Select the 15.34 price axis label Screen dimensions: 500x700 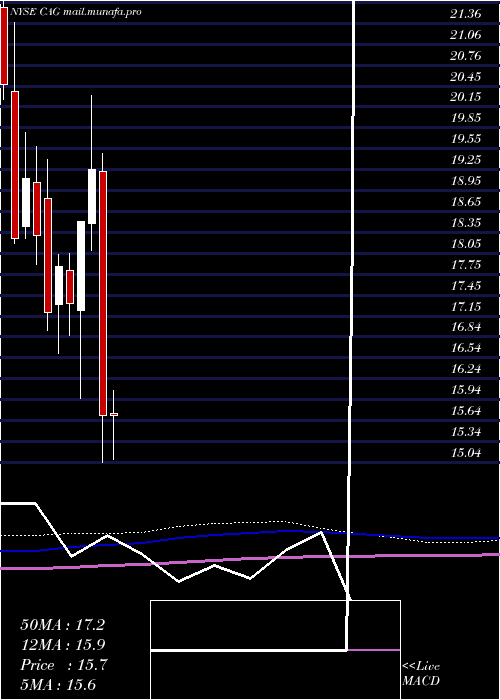[x=466, y=432]
